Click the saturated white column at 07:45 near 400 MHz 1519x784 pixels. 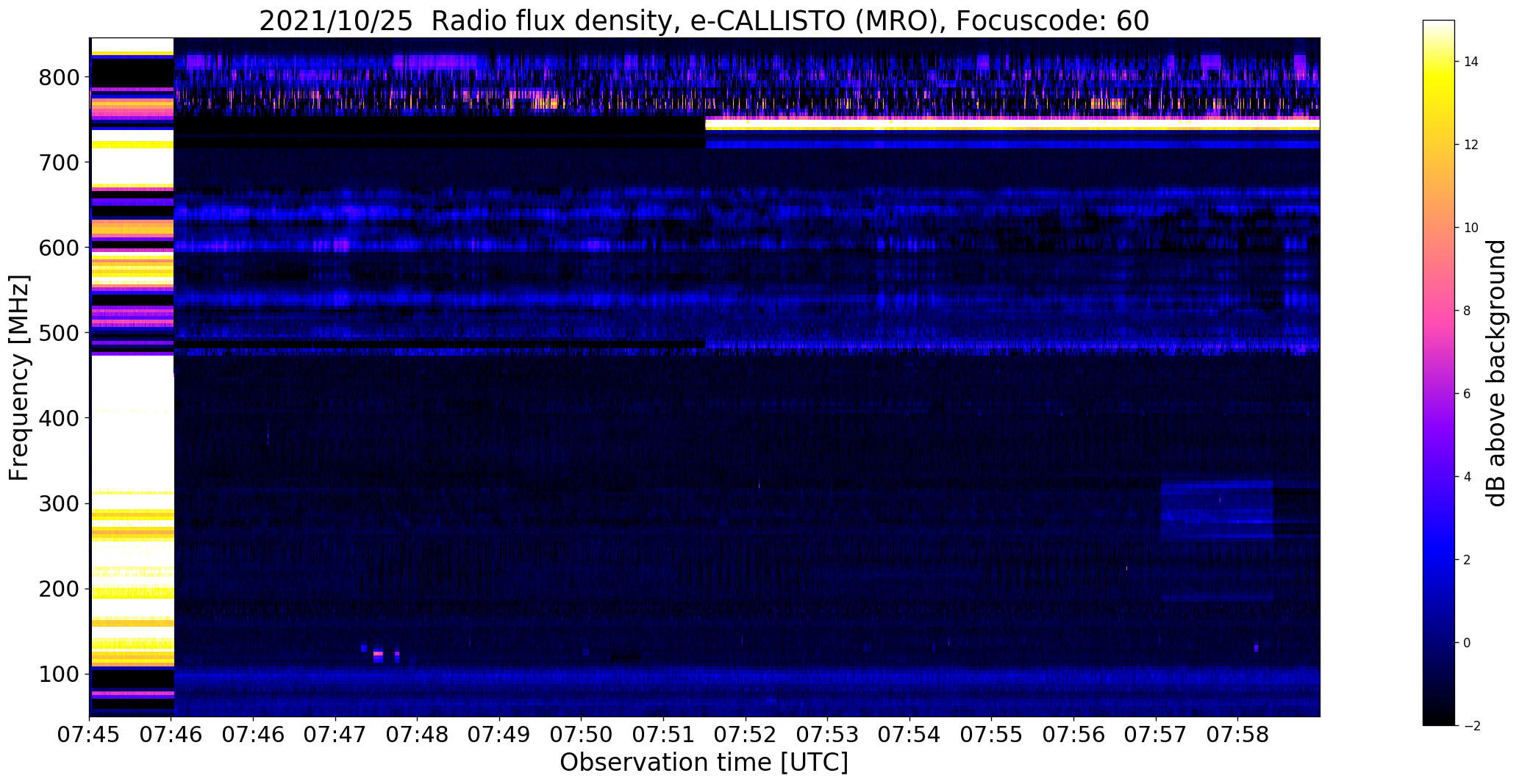[132, 419]
